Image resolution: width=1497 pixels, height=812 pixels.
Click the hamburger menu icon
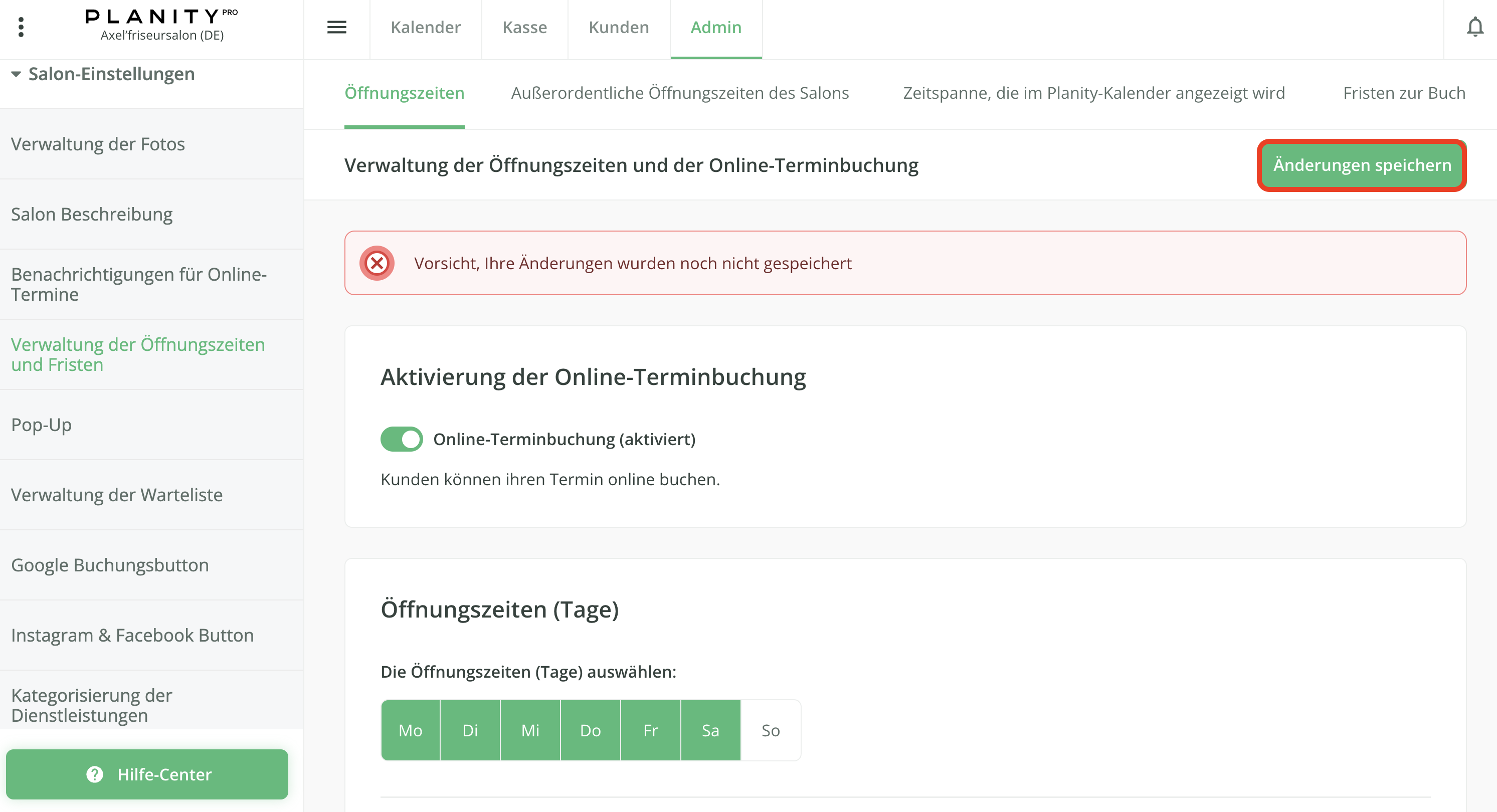[336, 27]
